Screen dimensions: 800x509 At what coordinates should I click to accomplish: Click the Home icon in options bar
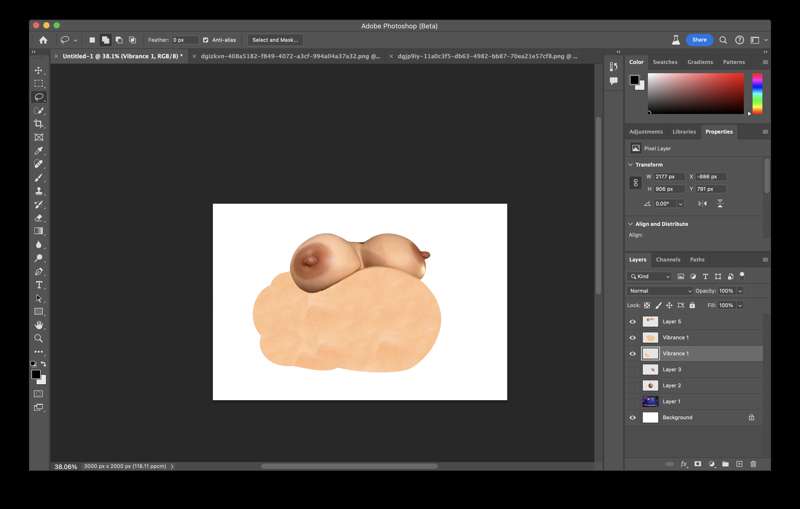pos(43,40)
